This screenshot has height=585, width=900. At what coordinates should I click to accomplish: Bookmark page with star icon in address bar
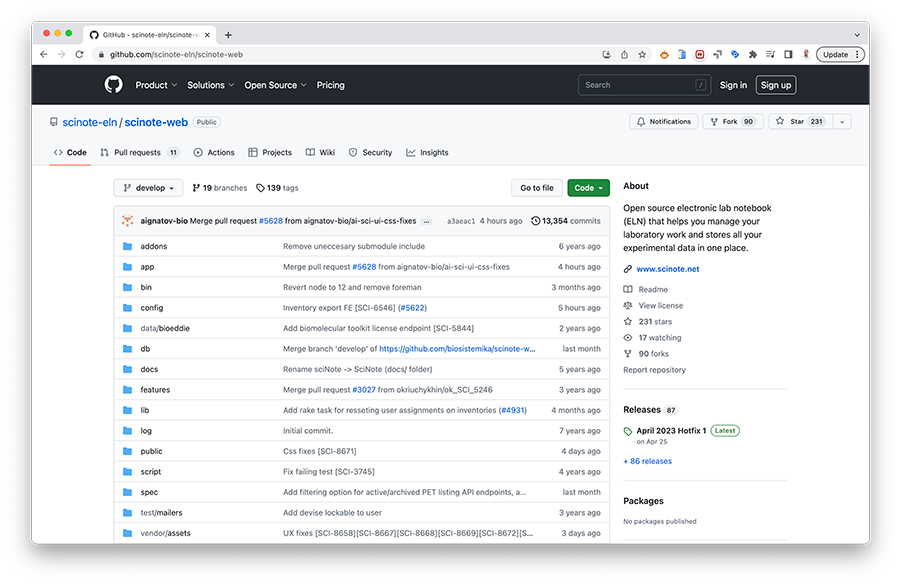pyautogui.click(x=642, y=54)
